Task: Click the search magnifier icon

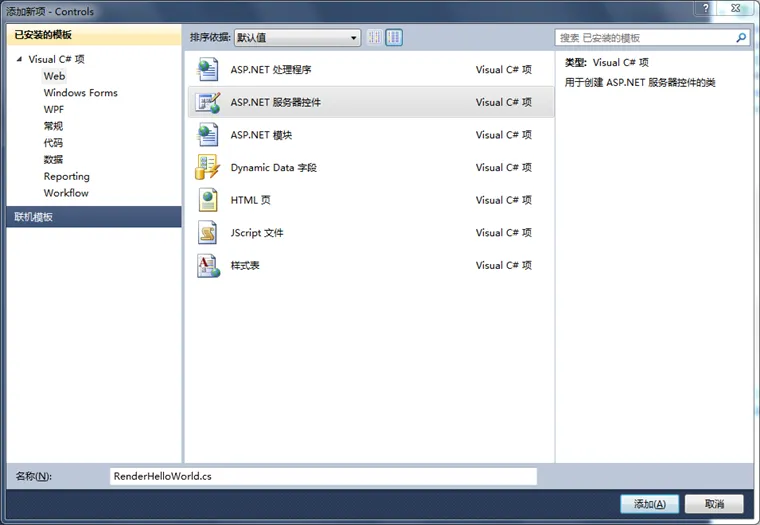Action: point(741,38)
